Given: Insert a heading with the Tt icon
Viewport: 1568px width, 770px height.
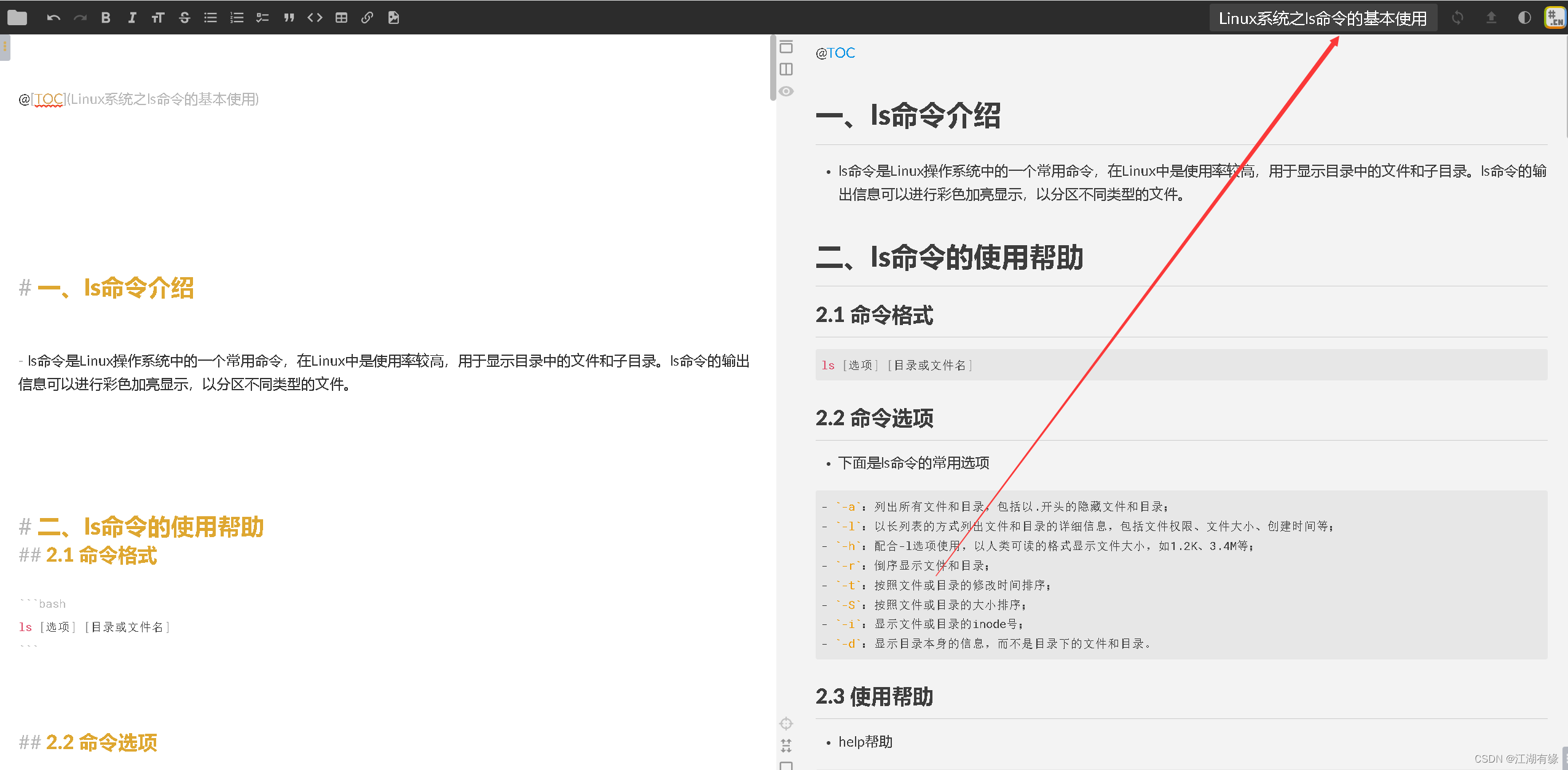Looking at the screenshot, I should [x=158, y=18].
